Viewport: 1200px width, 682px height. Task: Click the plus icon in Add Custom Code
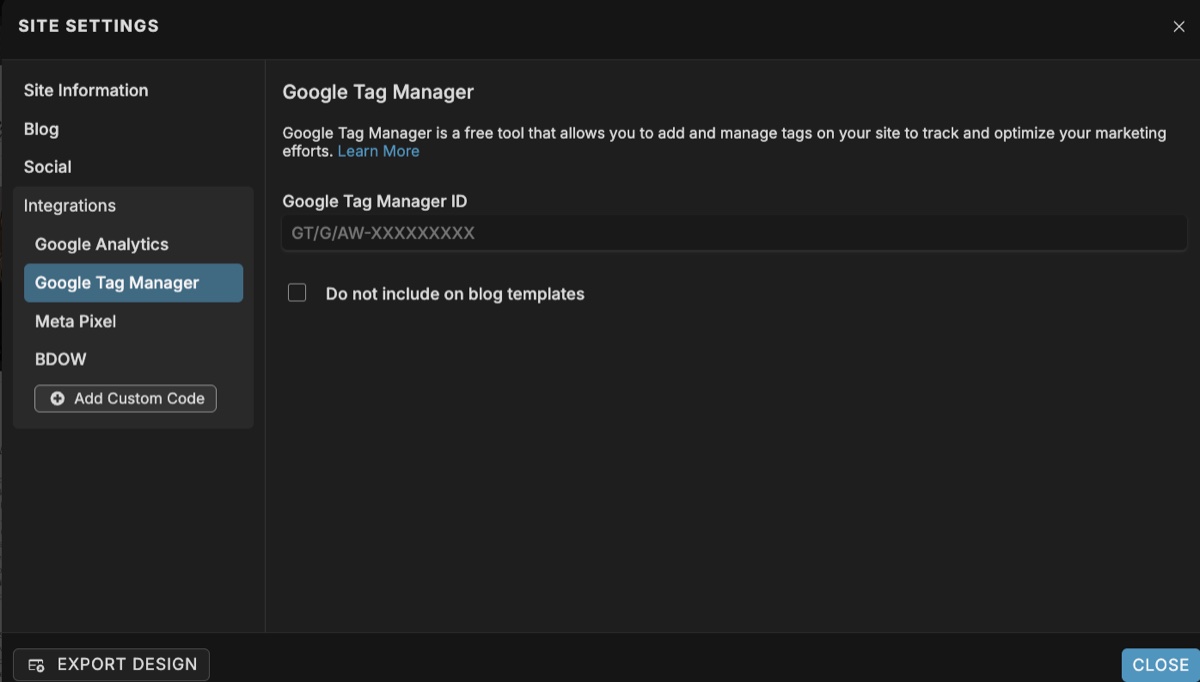coord(58,398)
